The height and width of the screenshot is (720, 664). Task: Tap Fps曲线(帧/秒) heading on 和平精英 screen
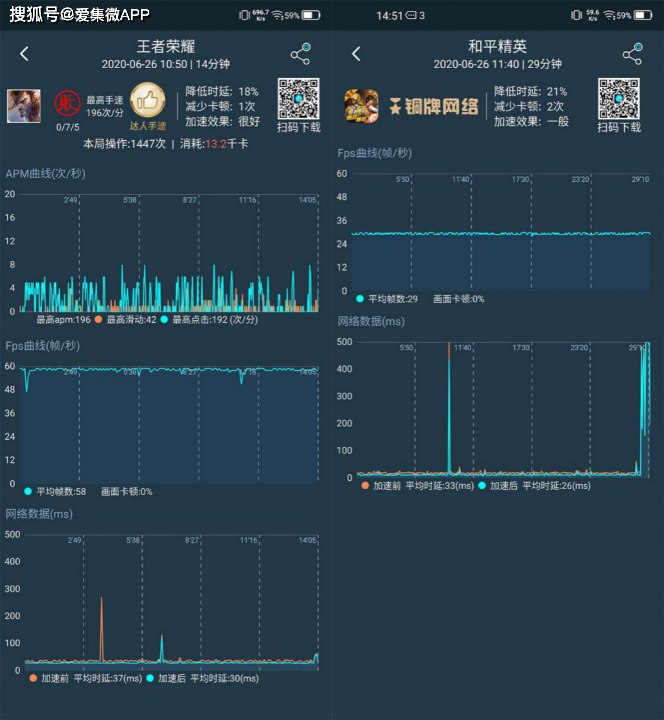375,153
